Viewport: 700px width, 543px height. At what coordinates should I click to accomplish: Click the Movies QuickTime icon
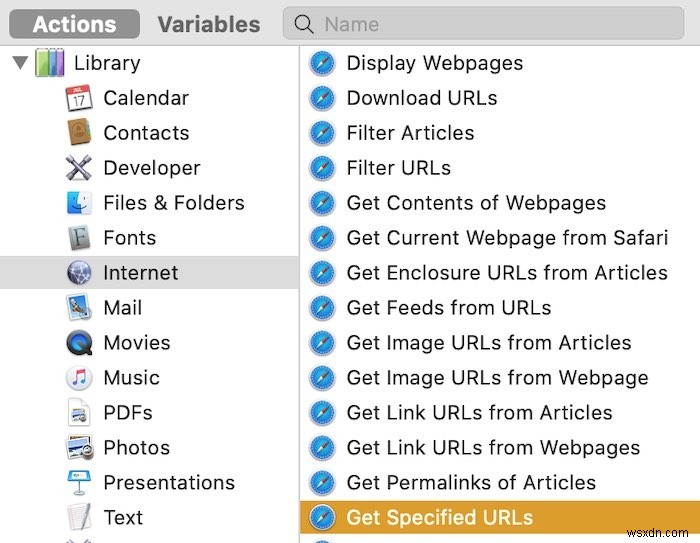79,343
